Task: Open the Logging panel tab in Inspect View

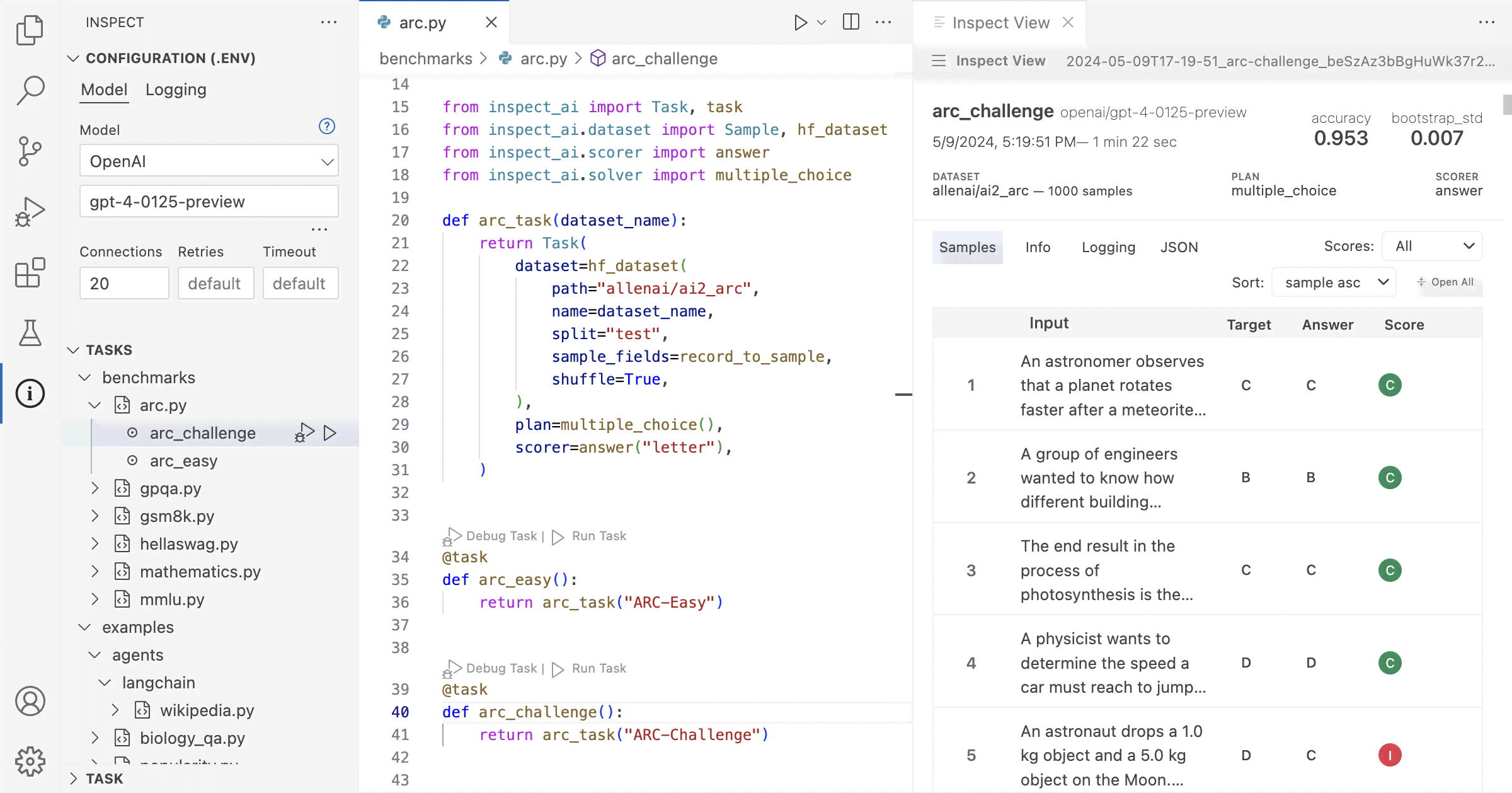Action: point(1108,247)
